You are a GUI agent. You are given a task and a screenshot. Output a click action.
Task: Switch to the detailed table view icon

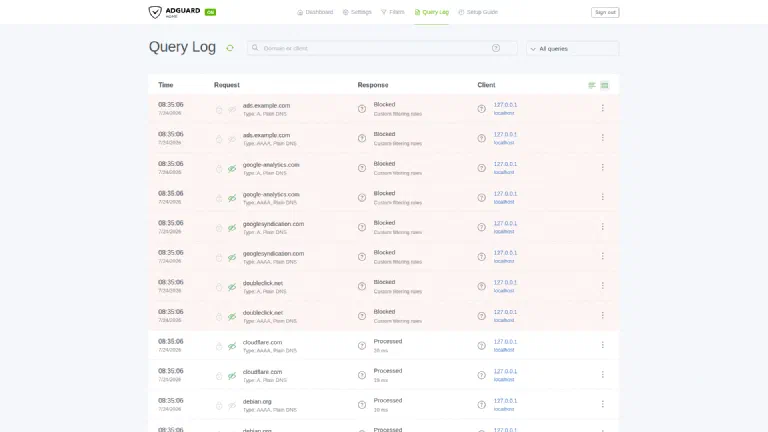[x=604, y=85]
